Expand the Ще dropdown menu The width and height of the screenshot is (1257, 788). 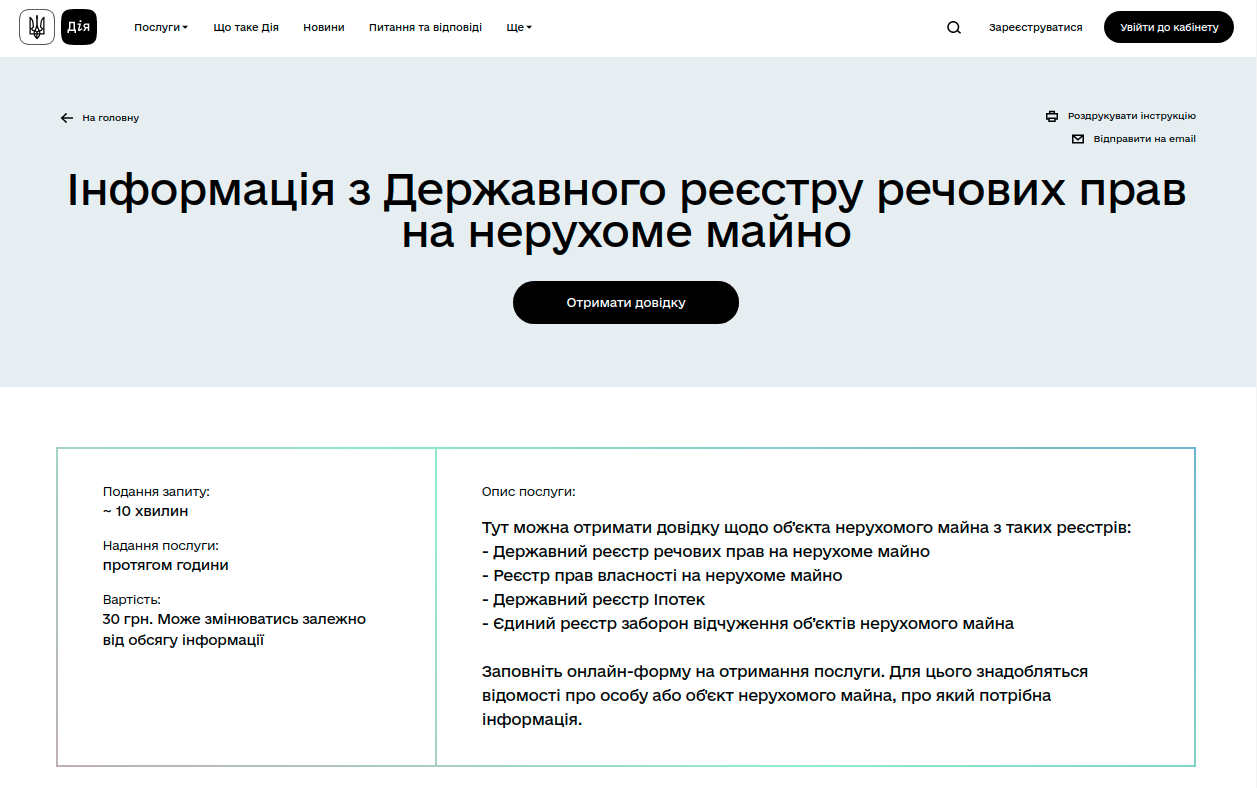point(519,28)
